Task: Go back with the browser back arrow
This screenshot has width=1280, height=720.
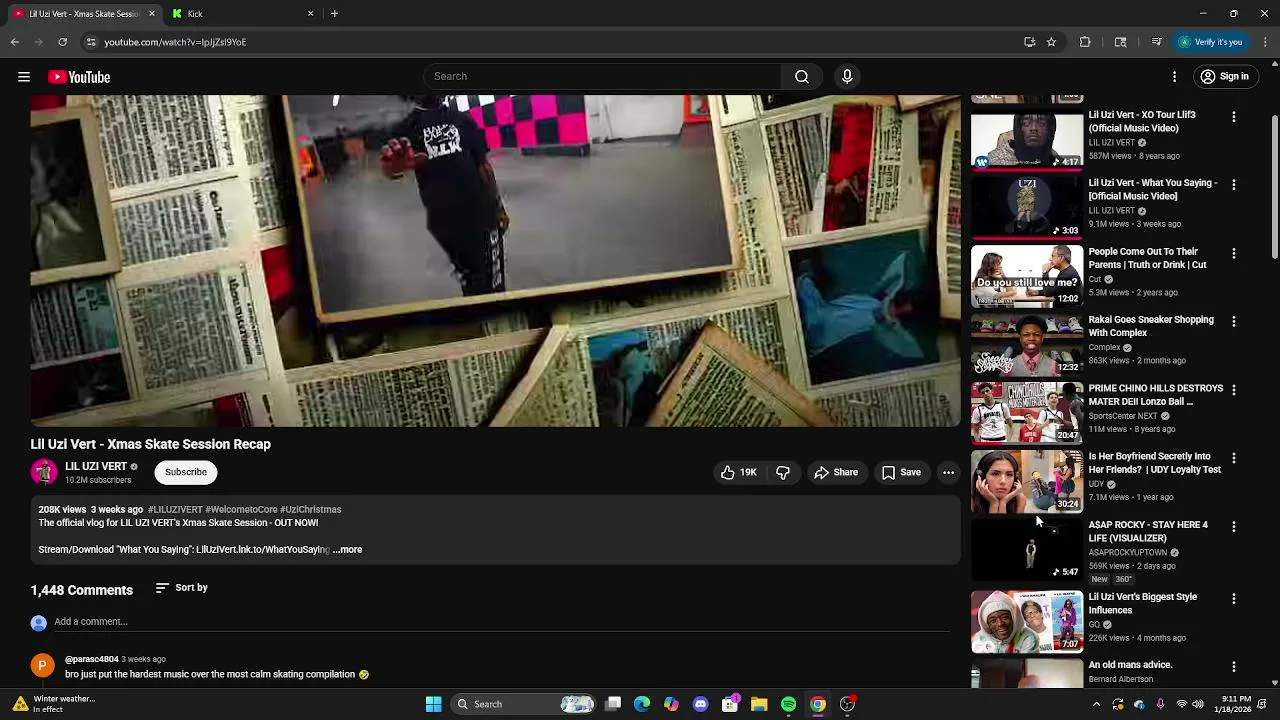Action: (x=15, y=42)
